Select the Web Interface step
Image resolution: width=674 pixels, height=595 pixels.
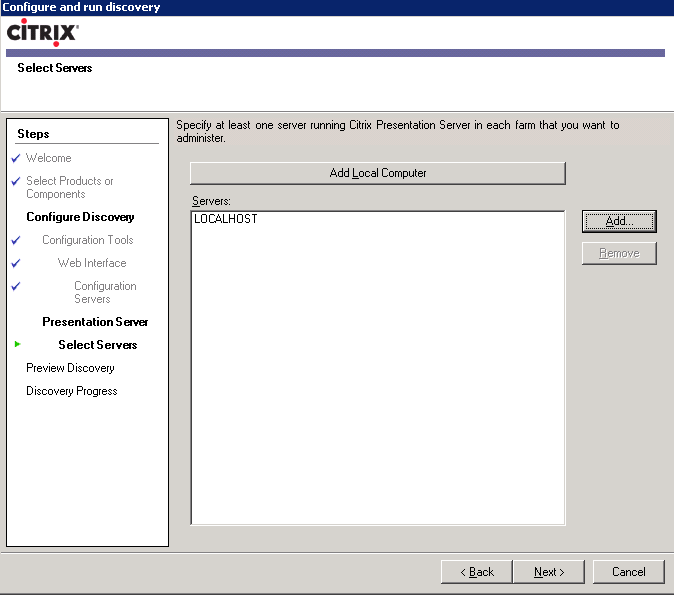[92, 263]
